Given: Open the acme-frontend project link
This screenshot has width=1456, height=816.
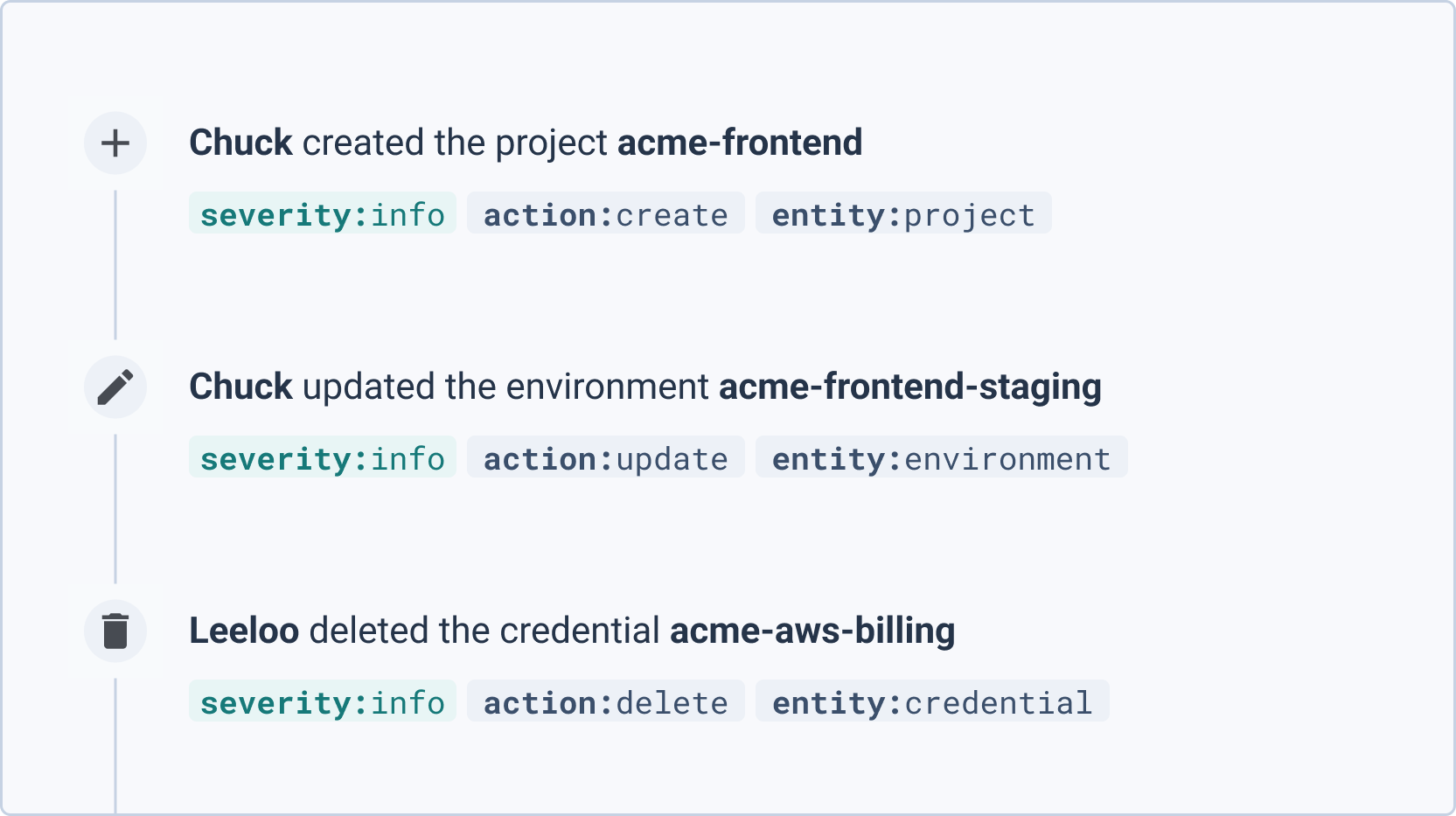Looking at the screenshot, I should (x=740, y=143).
